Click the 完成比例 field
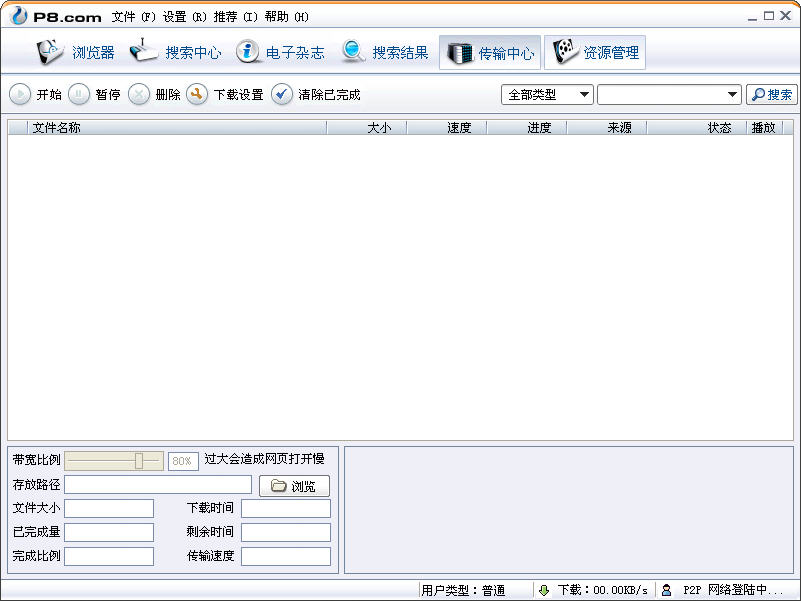This screenshot has height=601, width=801. pyautogui.click(x=109, y=557)
